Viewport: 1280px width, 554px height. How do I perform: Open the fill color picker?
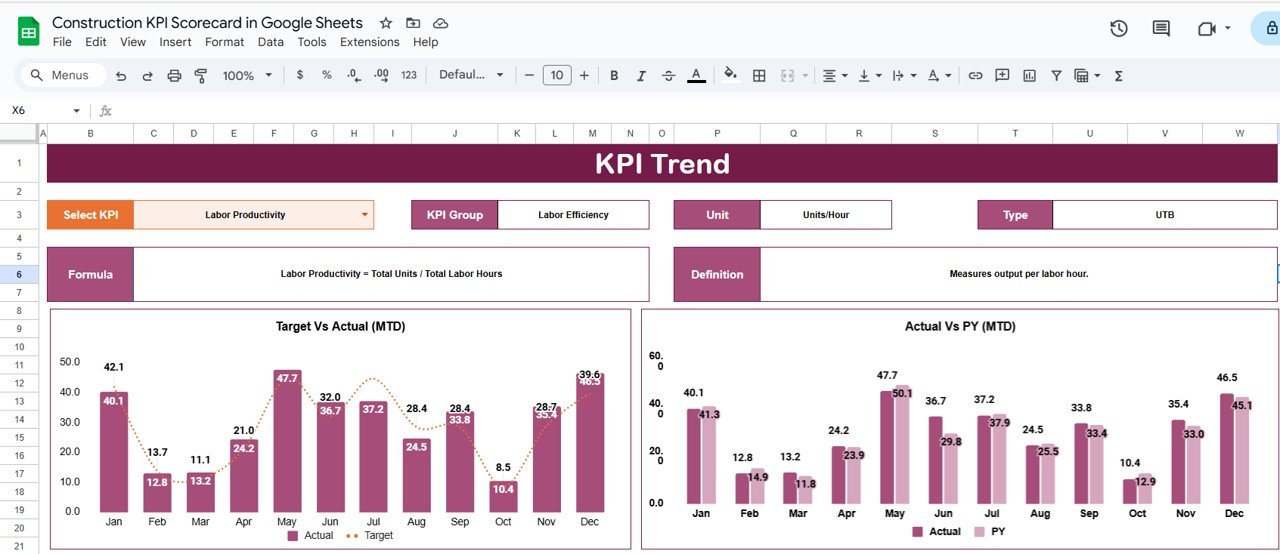[x=730, y=76]
